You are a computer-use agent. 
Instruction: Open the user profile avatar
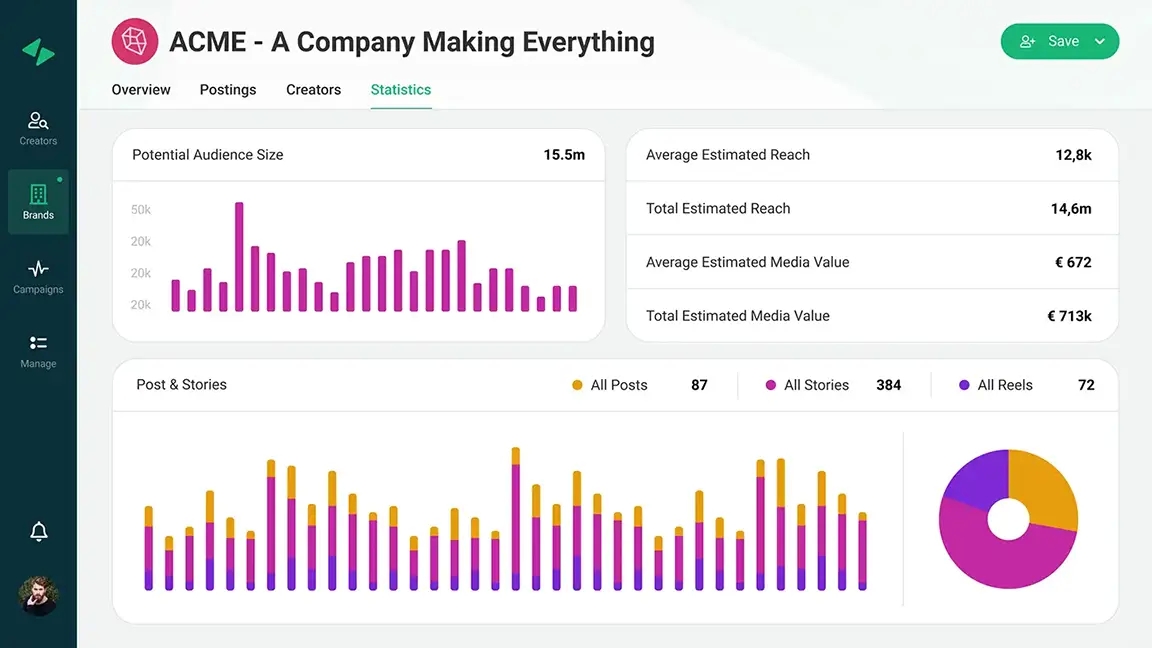[x=38, y=596]
